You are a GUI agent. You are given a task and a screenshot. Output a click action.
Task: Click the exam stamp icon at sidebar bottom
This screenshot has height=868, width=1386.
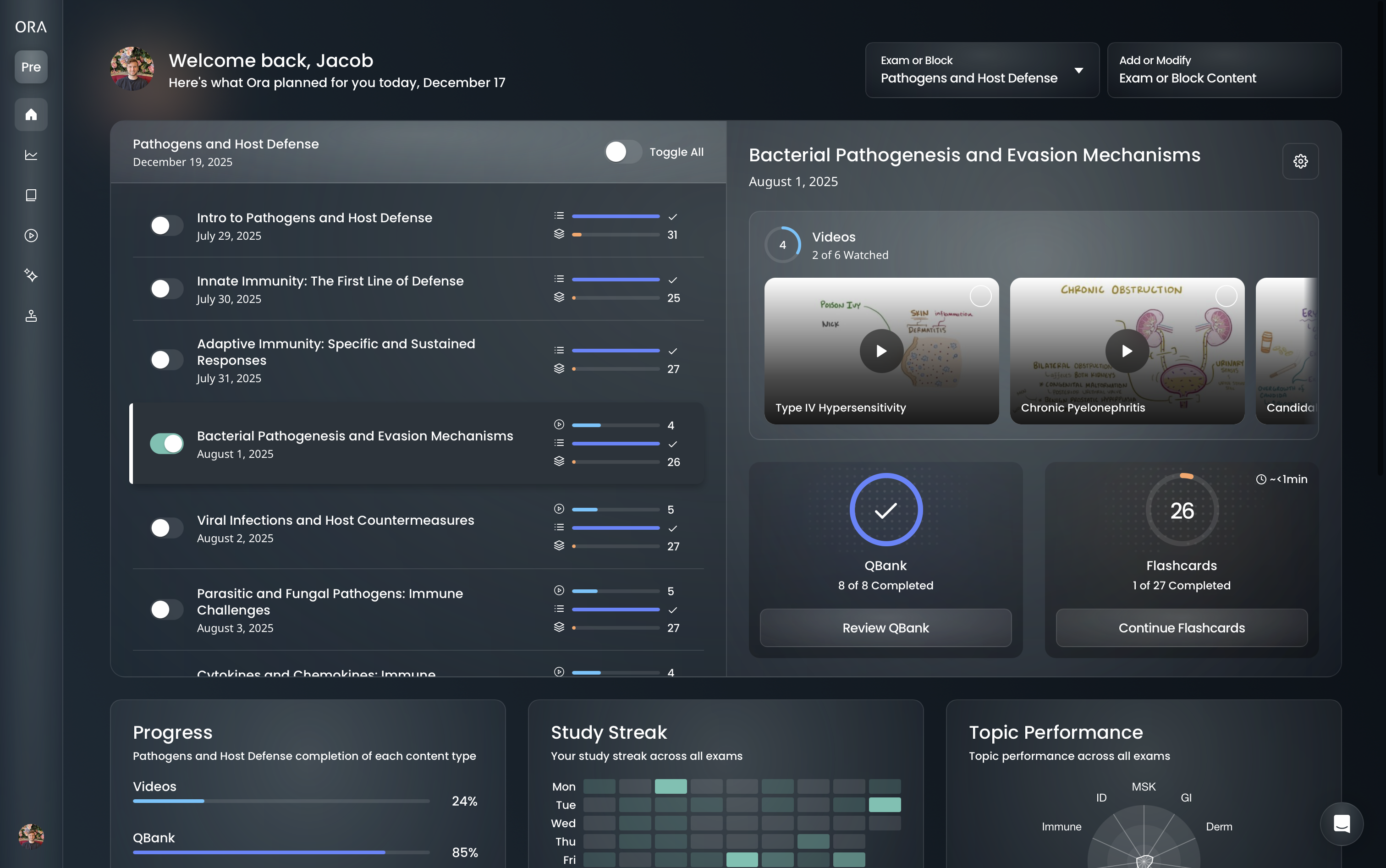tap(30, 316)
